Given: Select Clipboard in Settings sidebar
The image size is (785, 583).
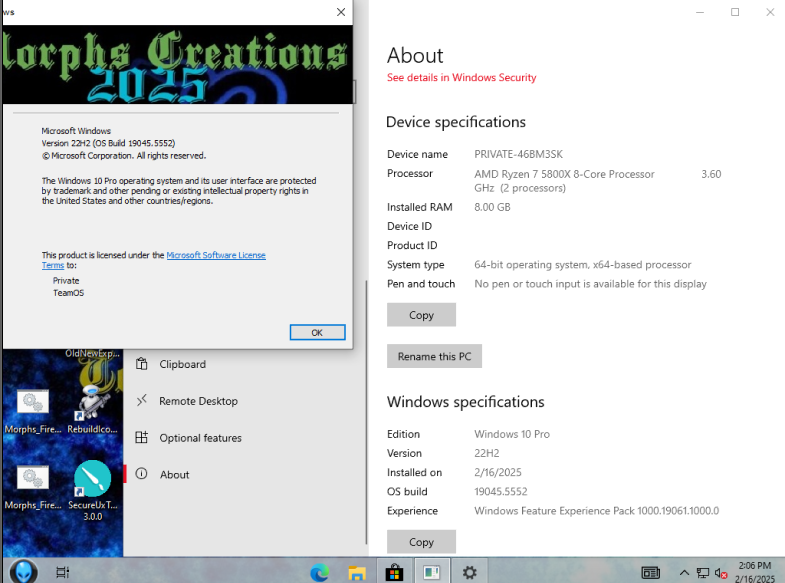Looking at the screenshot, I should 245,364.
